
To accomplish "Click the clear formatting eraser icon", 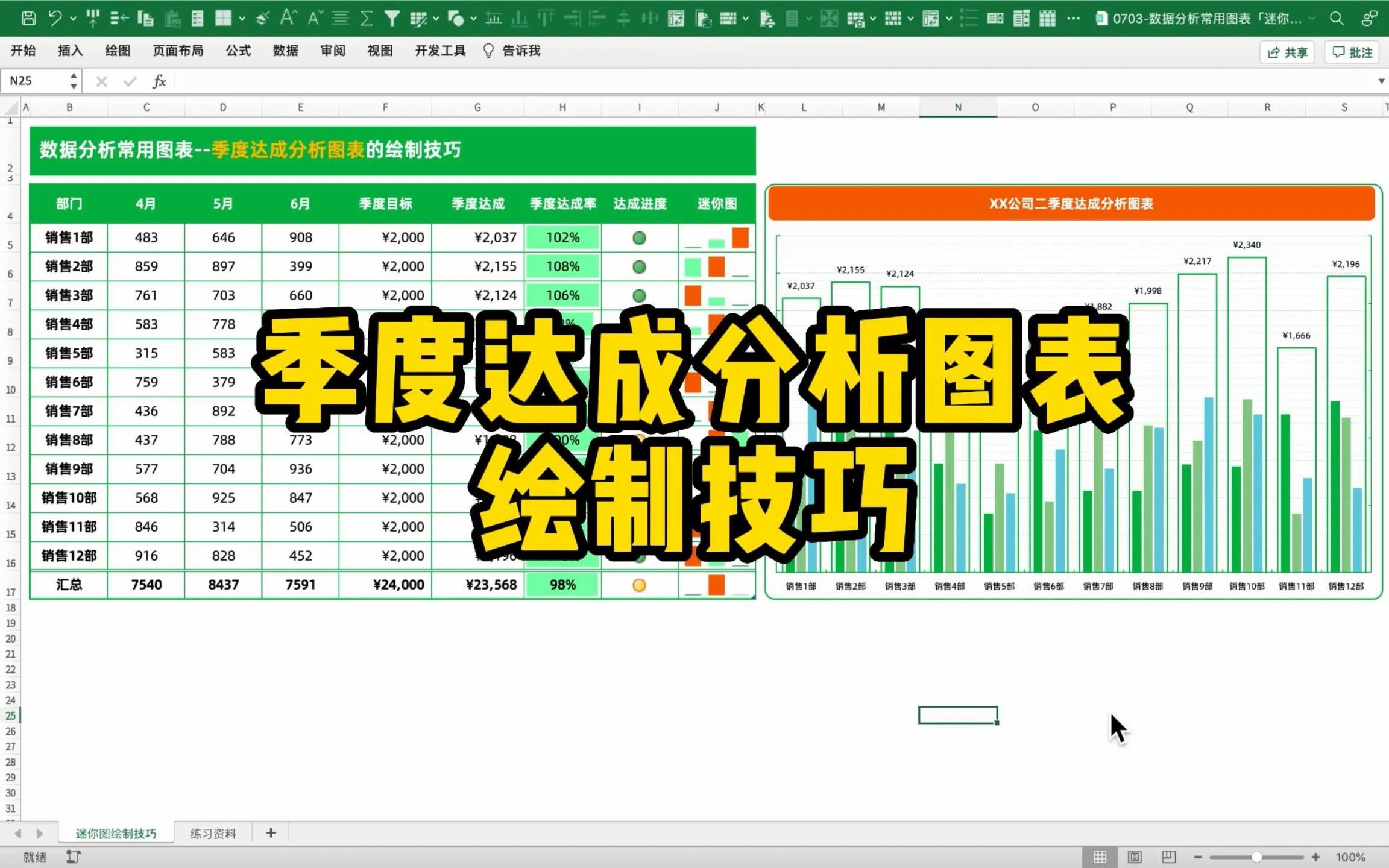I will point(262,18).
